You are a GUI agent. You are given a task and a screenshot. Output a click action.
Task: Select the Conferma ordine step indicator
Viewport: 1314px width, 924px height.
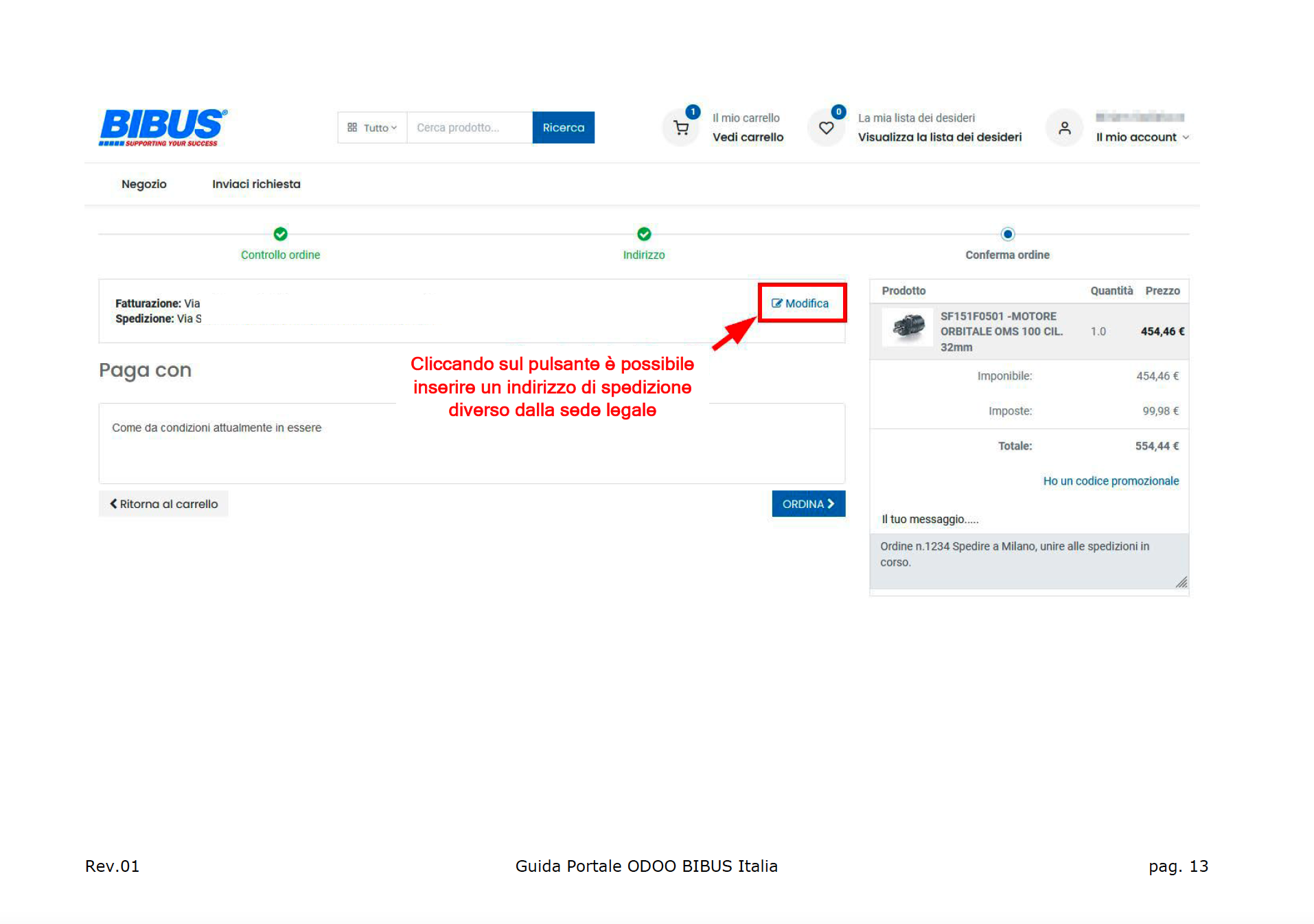point(1006,234)
